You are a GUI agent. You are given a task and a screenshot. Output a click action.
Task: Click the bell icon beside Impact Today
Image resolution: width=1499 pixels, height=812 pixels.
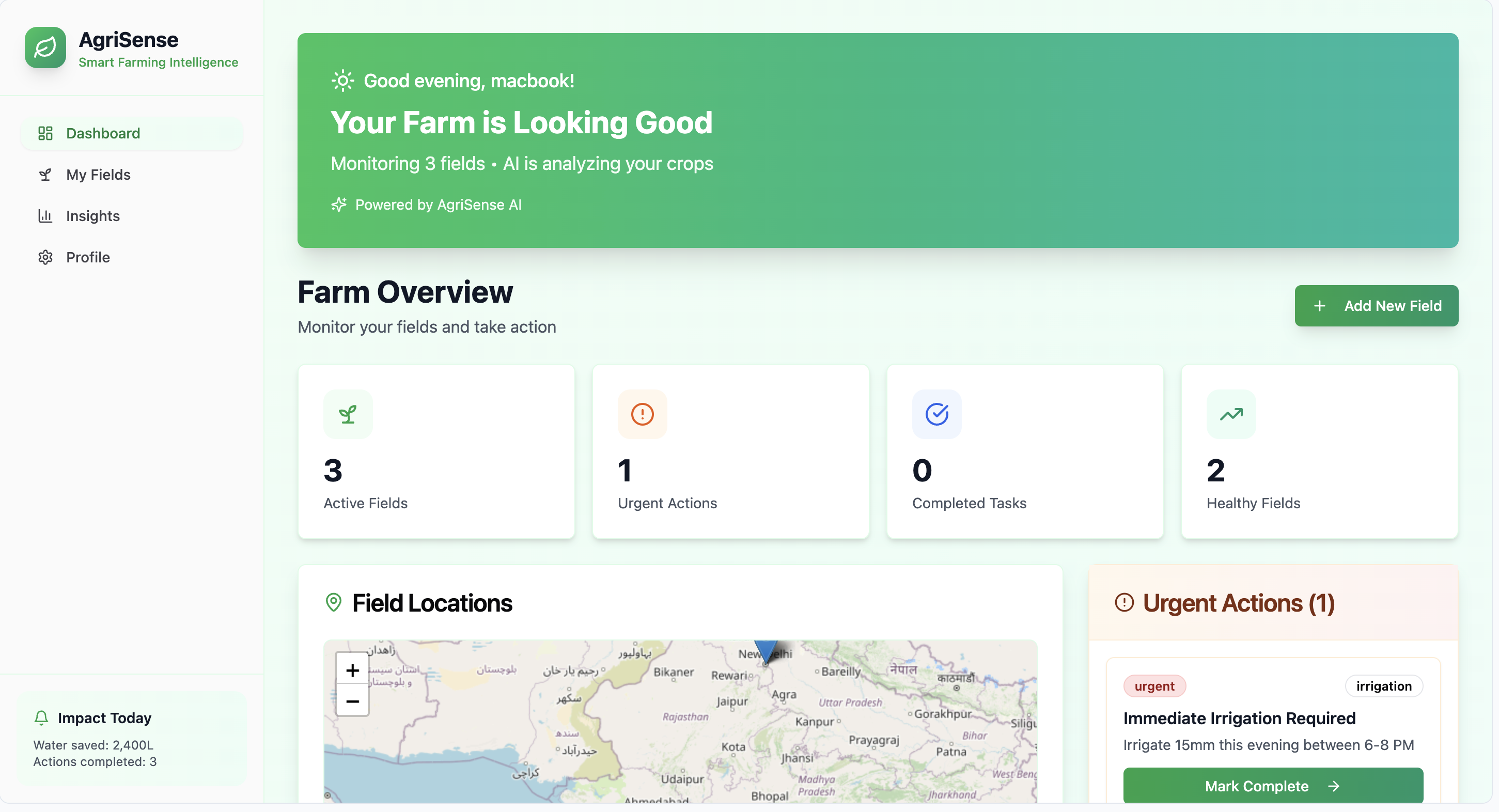click(41, 717)
